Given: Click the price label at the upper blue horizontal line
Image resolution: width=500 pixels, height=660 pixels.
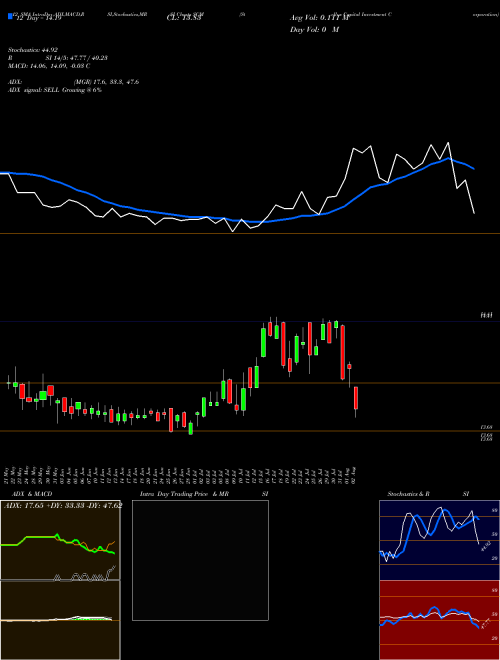Looking at the screenshot, I should (x=486, y=315).
